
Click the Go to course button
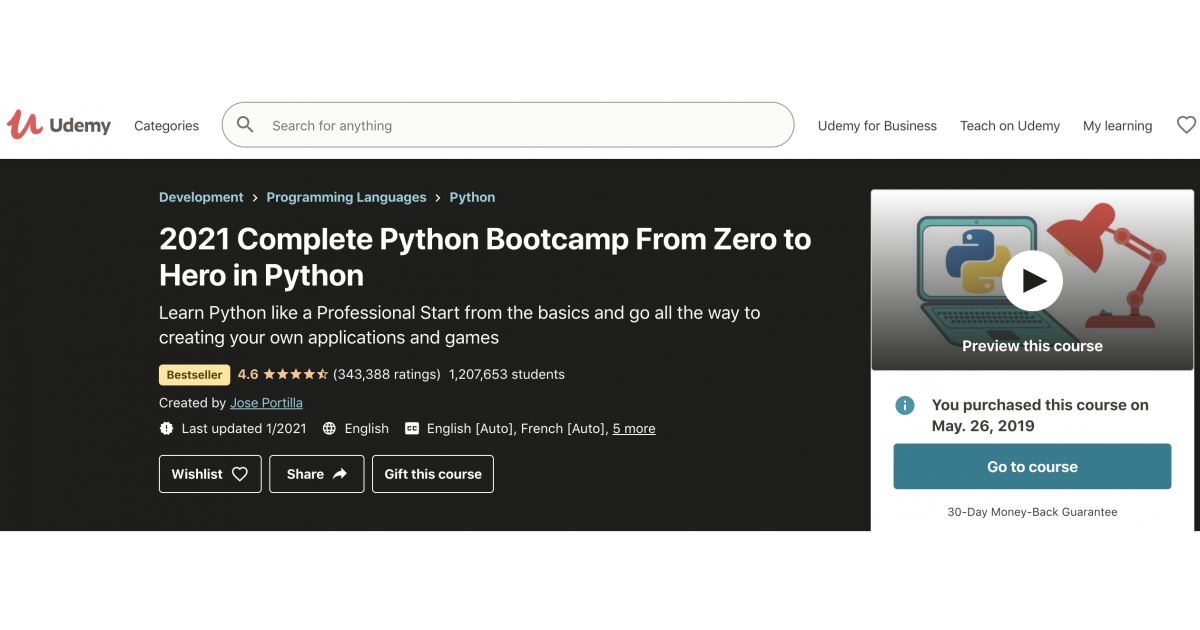(1032, 467)
